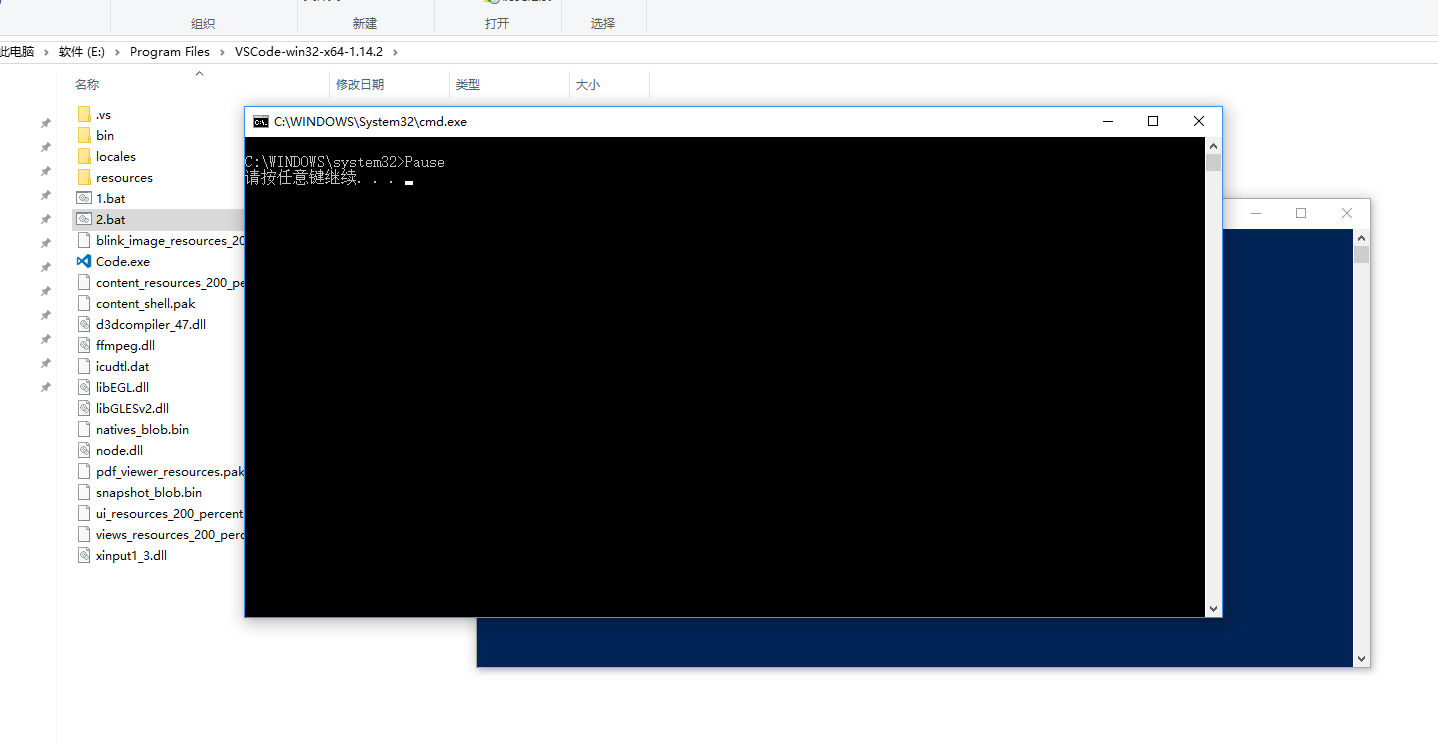Click the cmd.exe title bar icon

(x=260, y=122)
